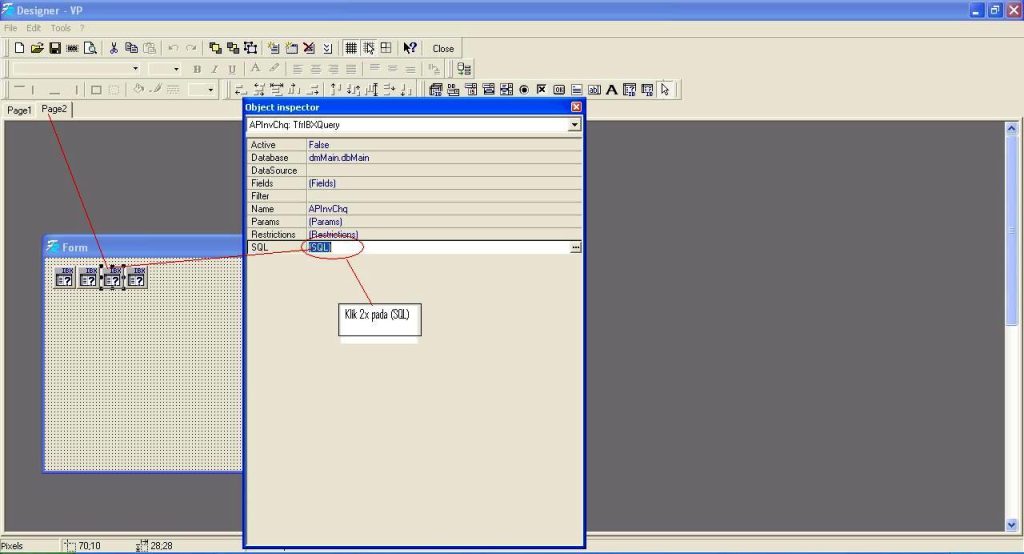Open data dictionary icon on second toolbar
1024x554 pixels.
(x=464, y=69)
